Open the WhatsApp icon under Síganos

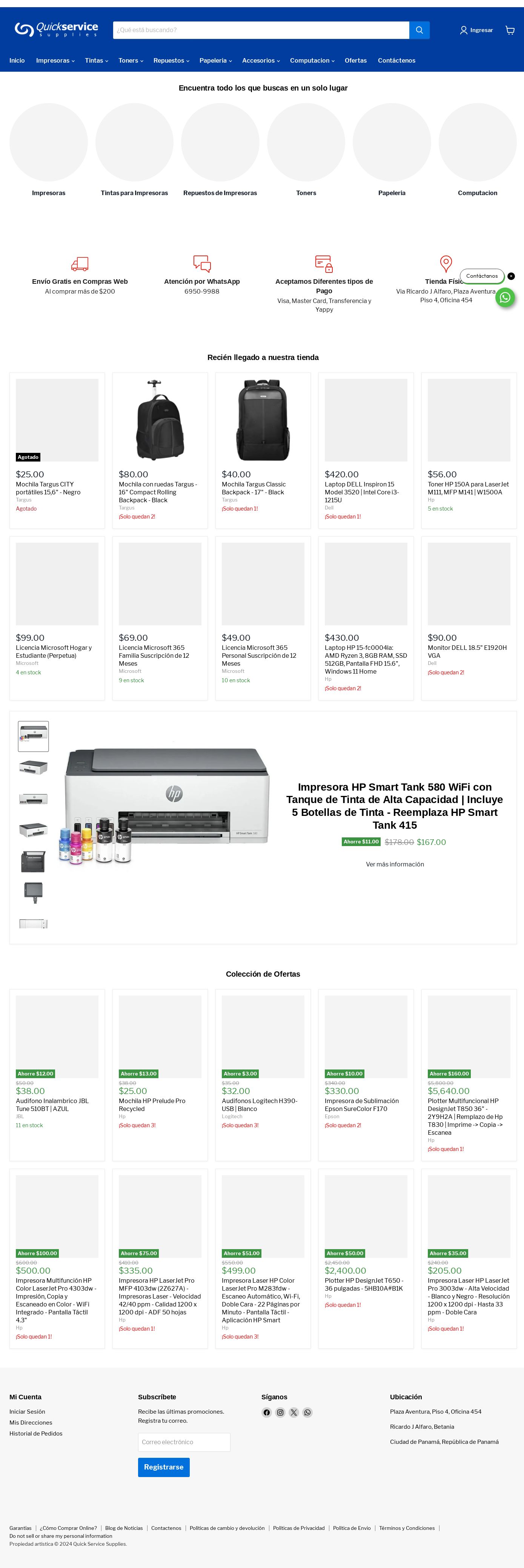tap(307, 1412)
